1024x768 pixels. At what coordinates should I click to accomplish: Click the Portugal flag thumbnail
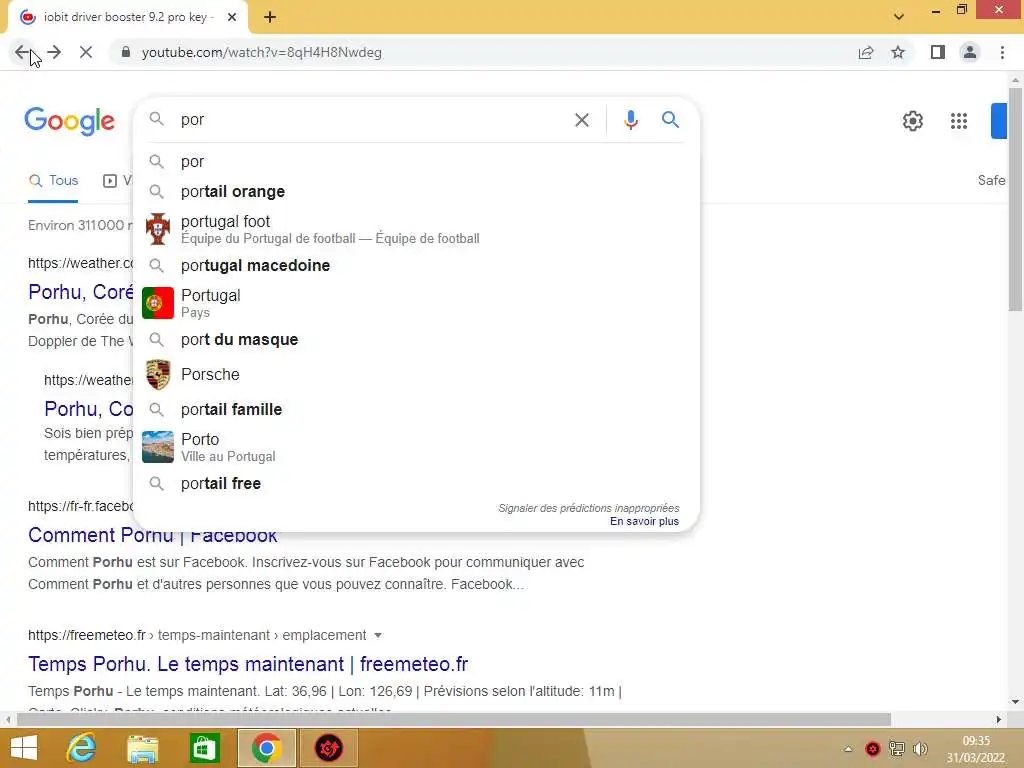click(x=157, y=303)
